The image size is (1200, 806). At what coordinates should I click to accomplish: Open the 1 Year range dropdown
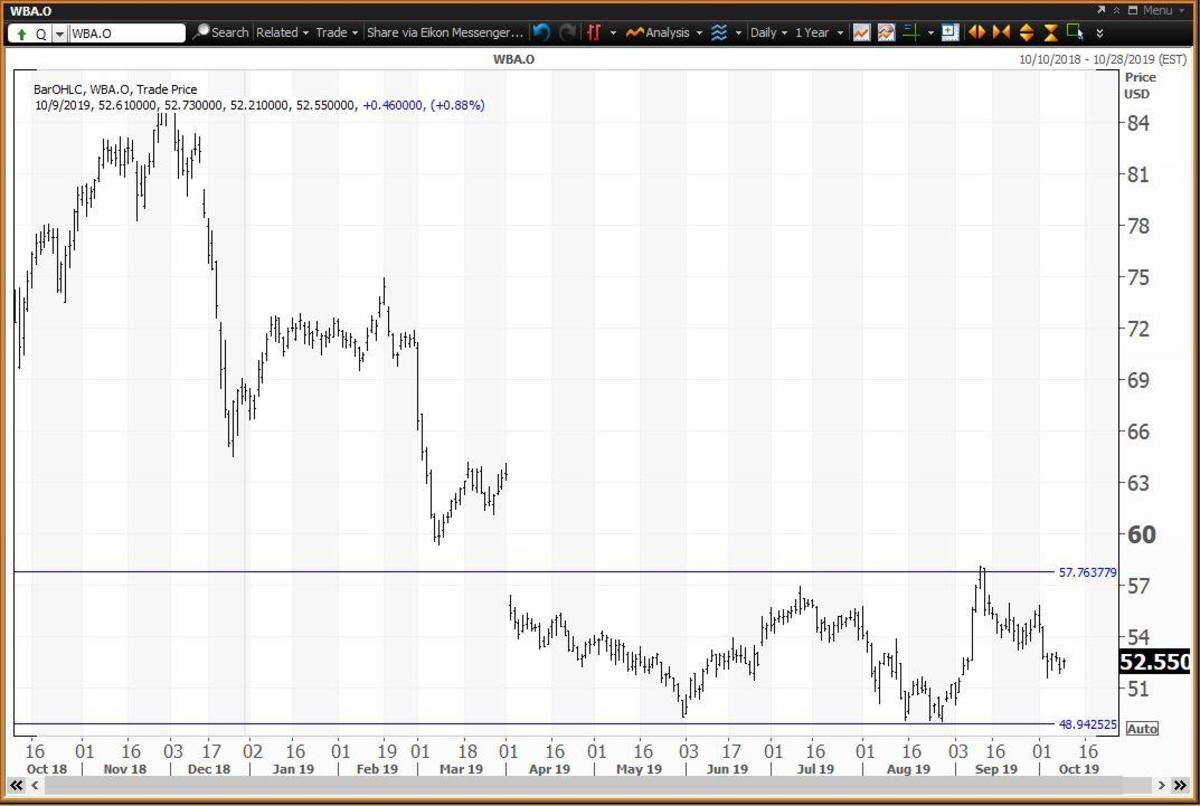(x=818, y=32)
